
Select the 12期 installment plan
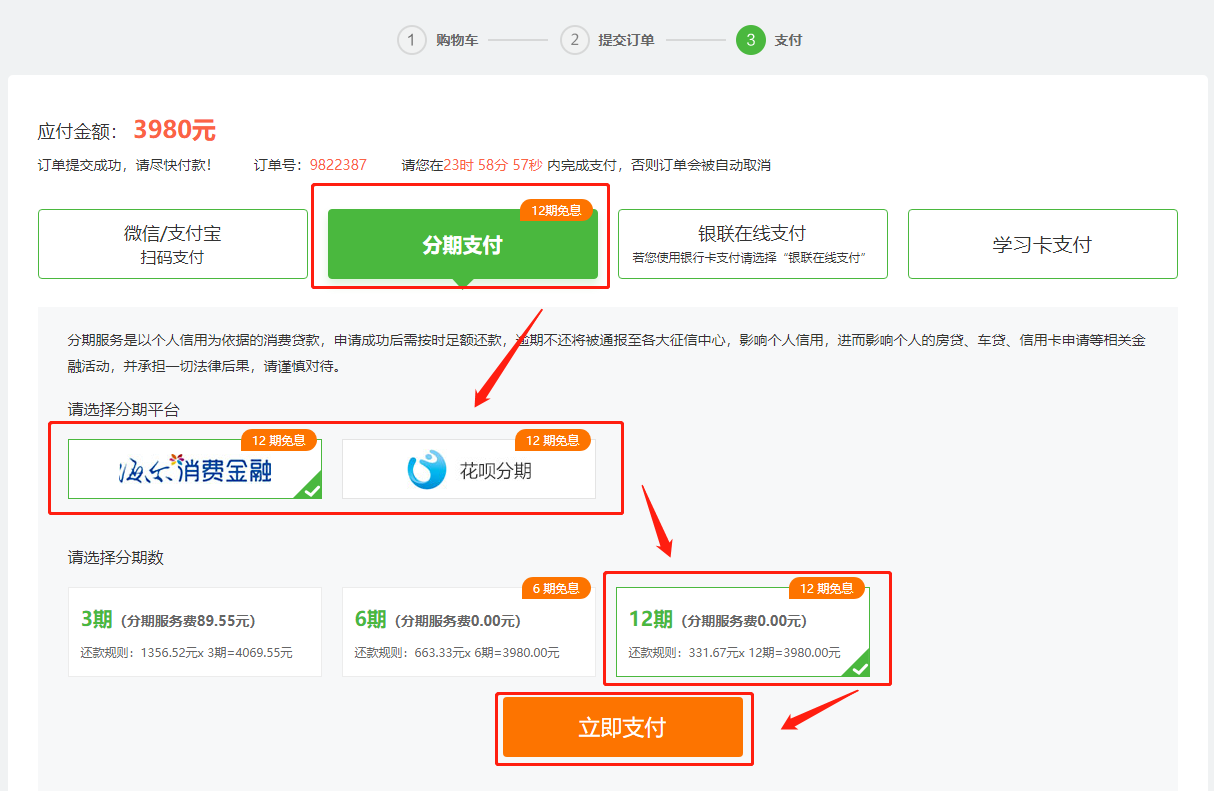tap(742, 632)
